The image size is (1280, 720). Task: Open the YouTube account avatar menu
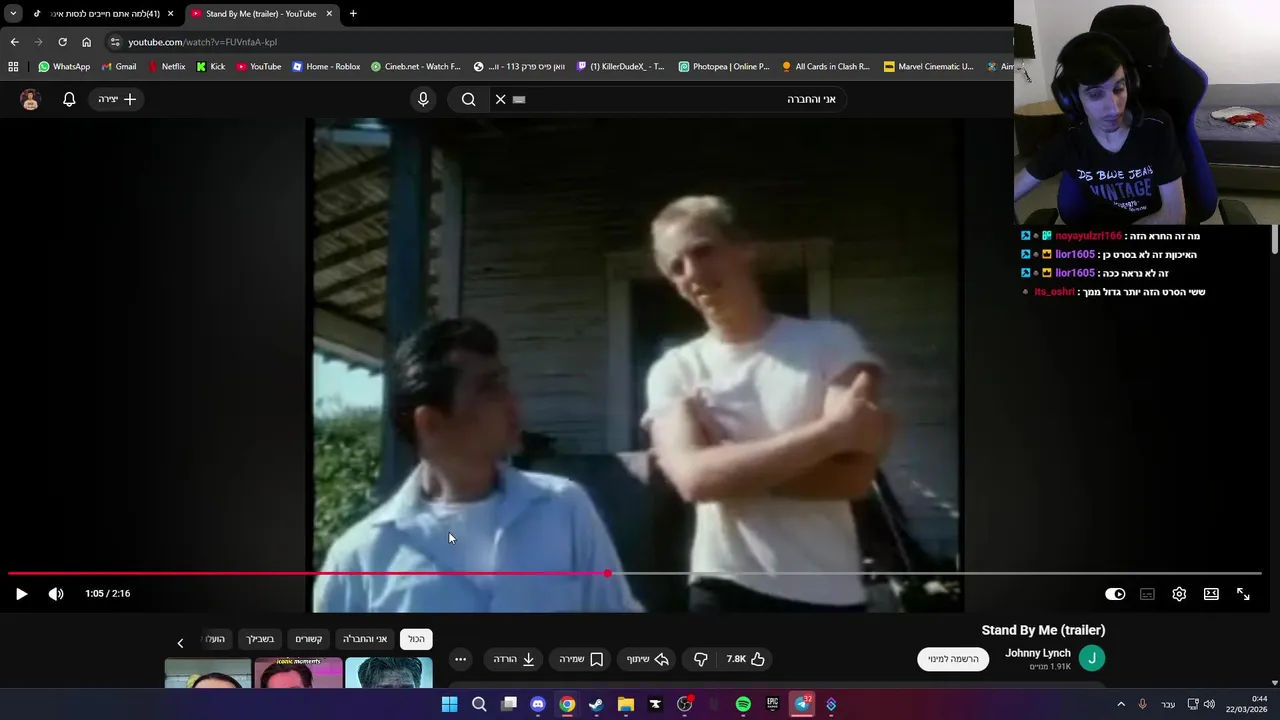[x=30, y=99]
